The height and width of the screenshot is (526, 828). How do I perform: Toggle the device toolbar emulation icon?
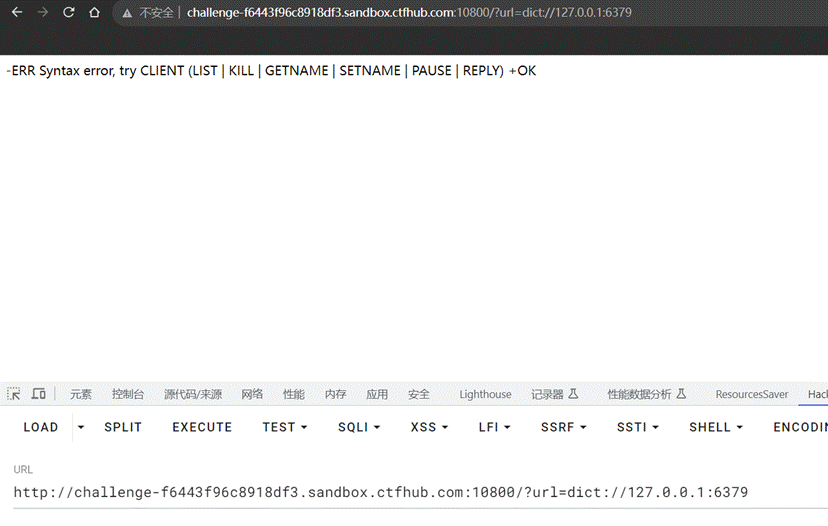(39, 394)
